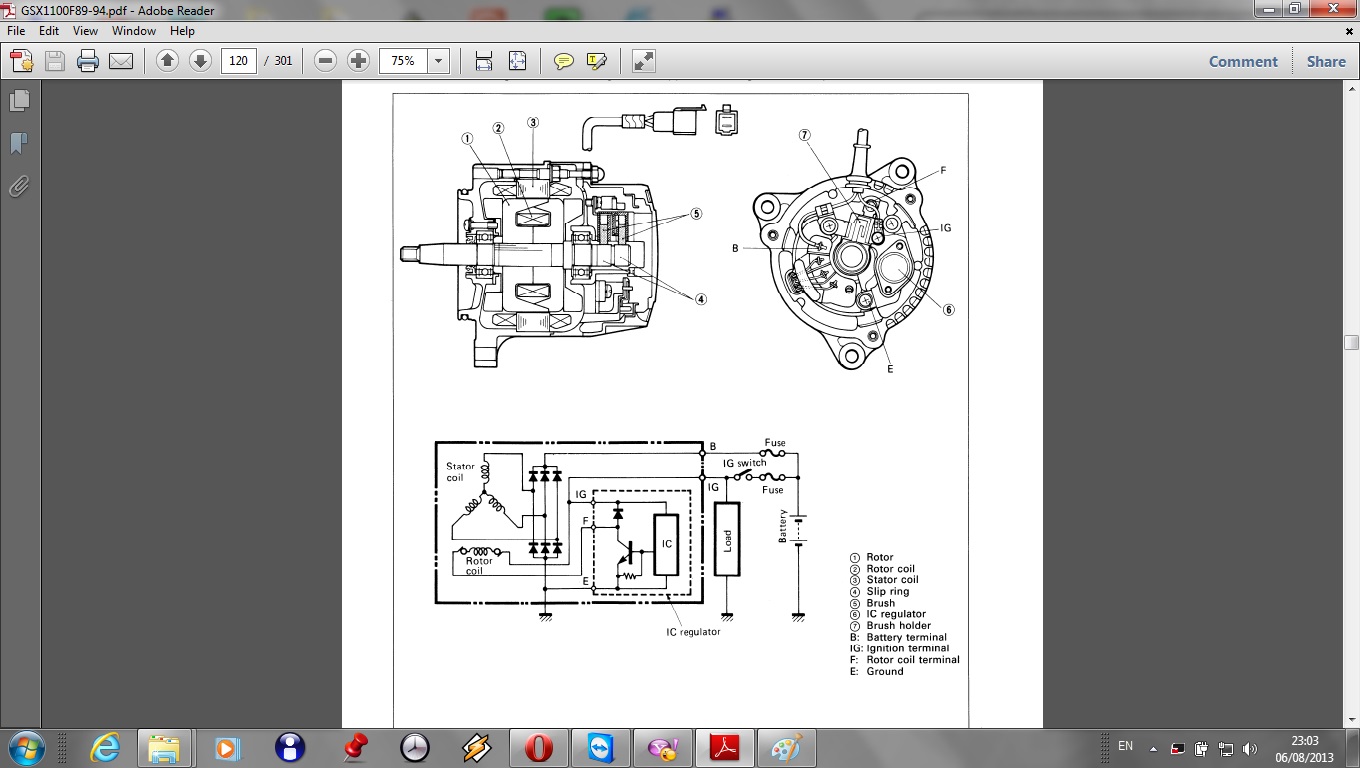Open the Help menu
This screenshot has height=768, width=1360.
point(182,31)
